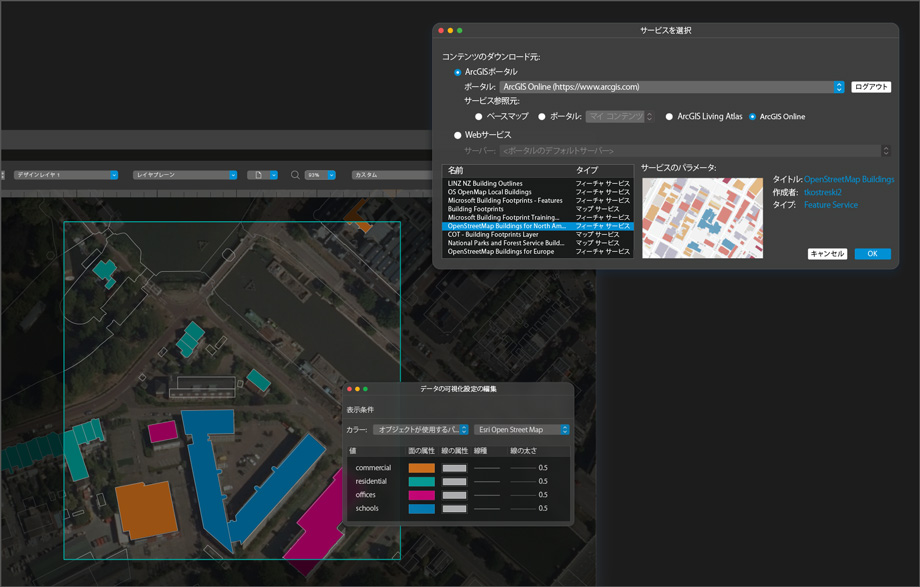The image size is (920, 587).
Task: Sort services by 名前 column header
Action: click(455, 170)
